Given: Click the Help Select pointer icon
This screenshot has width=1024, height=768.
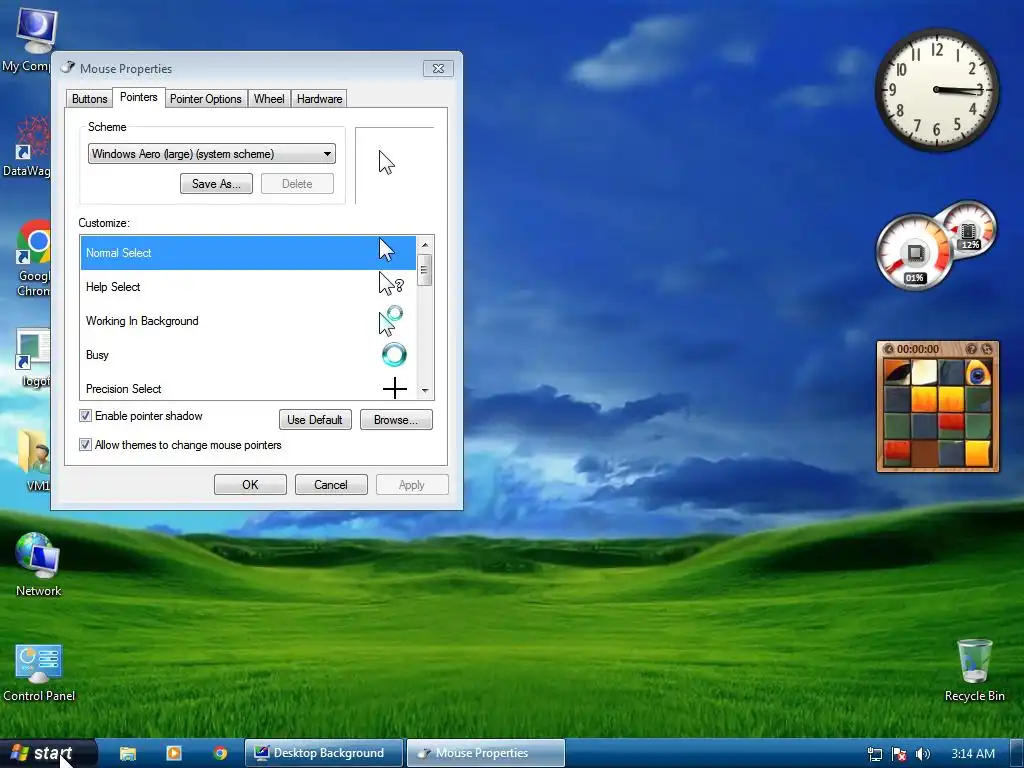Looking at the screenshot, I should coord(391,284).
